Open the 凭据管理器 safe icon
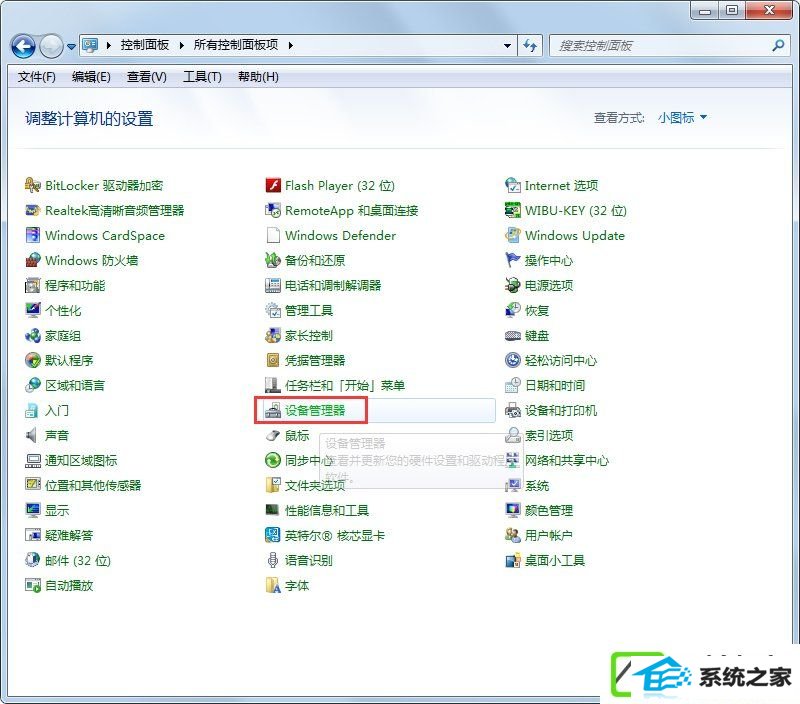Screen dimensions: 800x704 (x=273, y=360)
